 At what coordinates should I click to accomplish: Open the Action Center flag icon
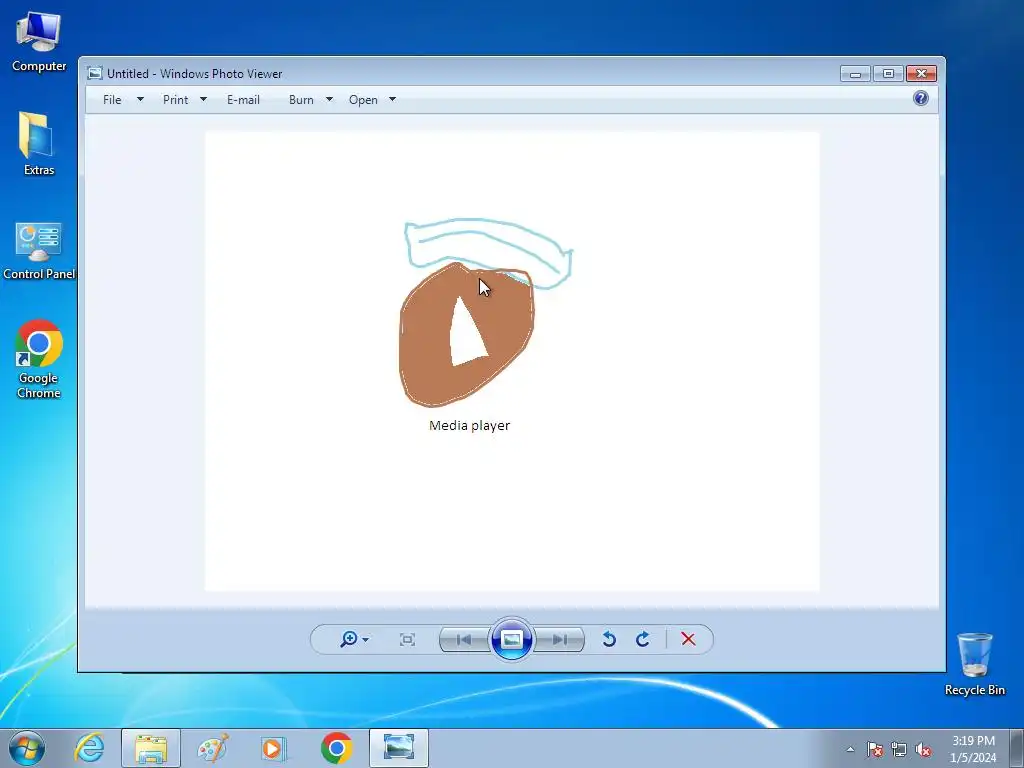point(874,749)
